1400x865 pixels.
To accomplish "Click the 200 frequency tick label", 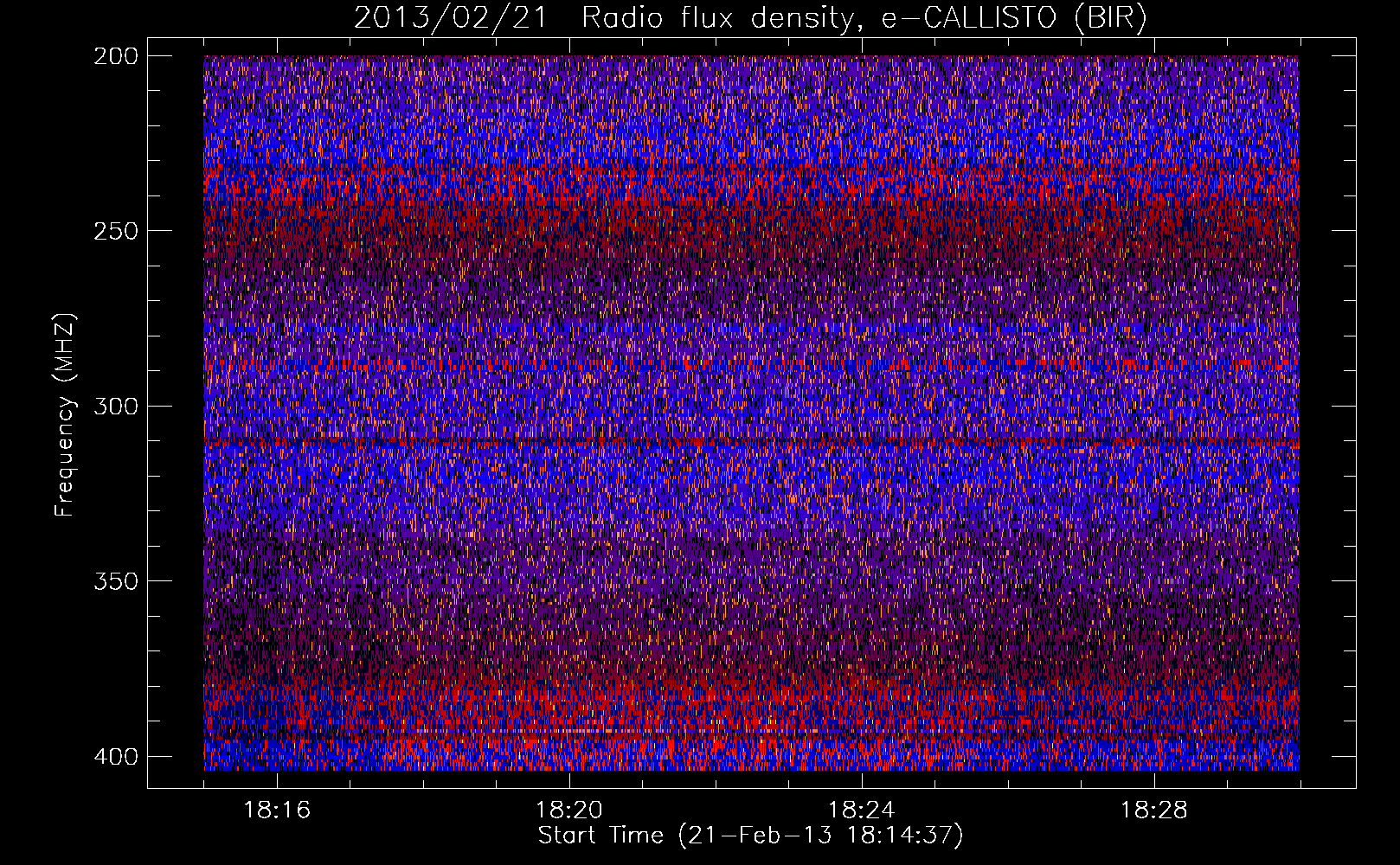I will pos(116,55).
